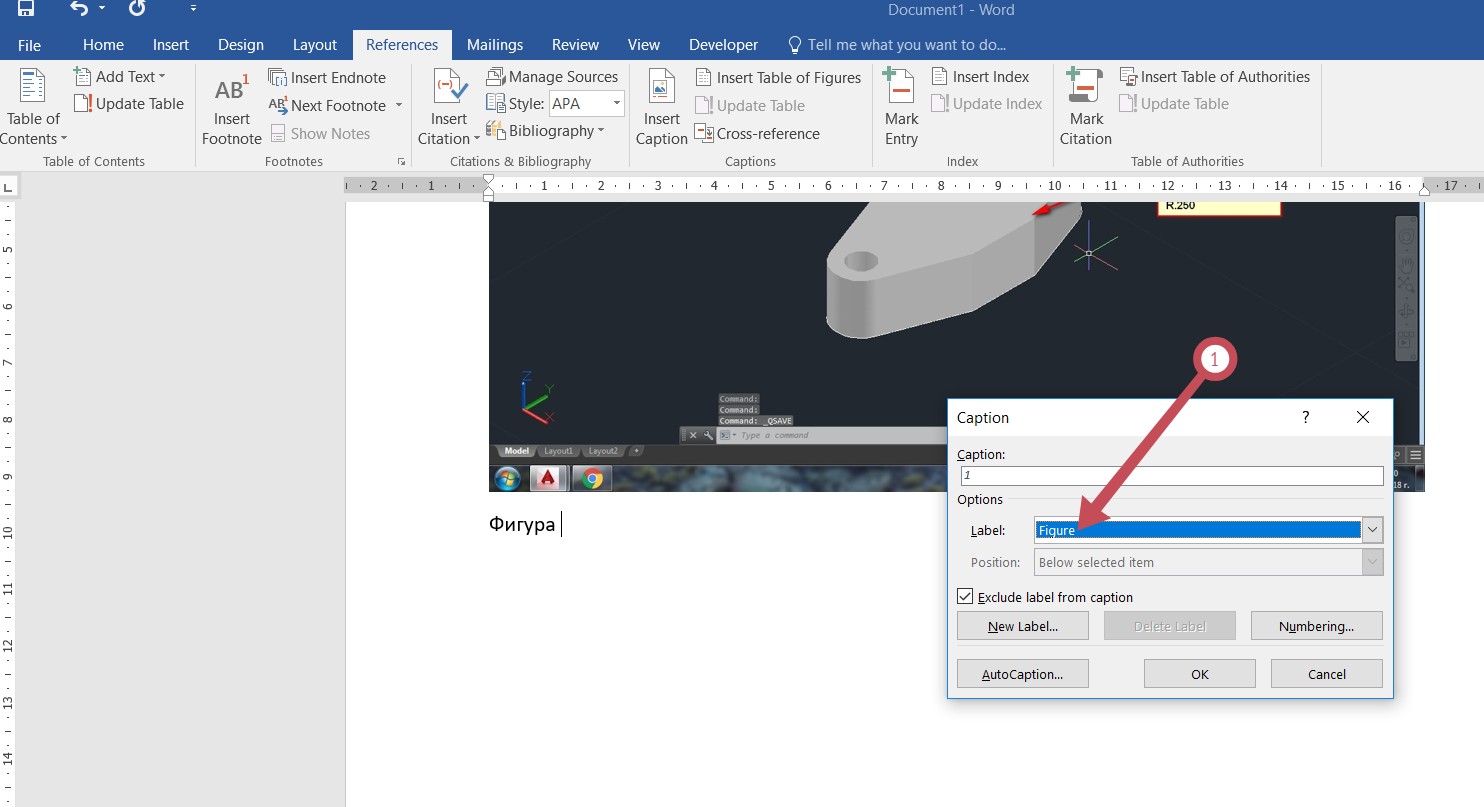1484x807 pixels.
Task: Toggle Exclude label from caption checkbox
Action: [x=965, y=597]
